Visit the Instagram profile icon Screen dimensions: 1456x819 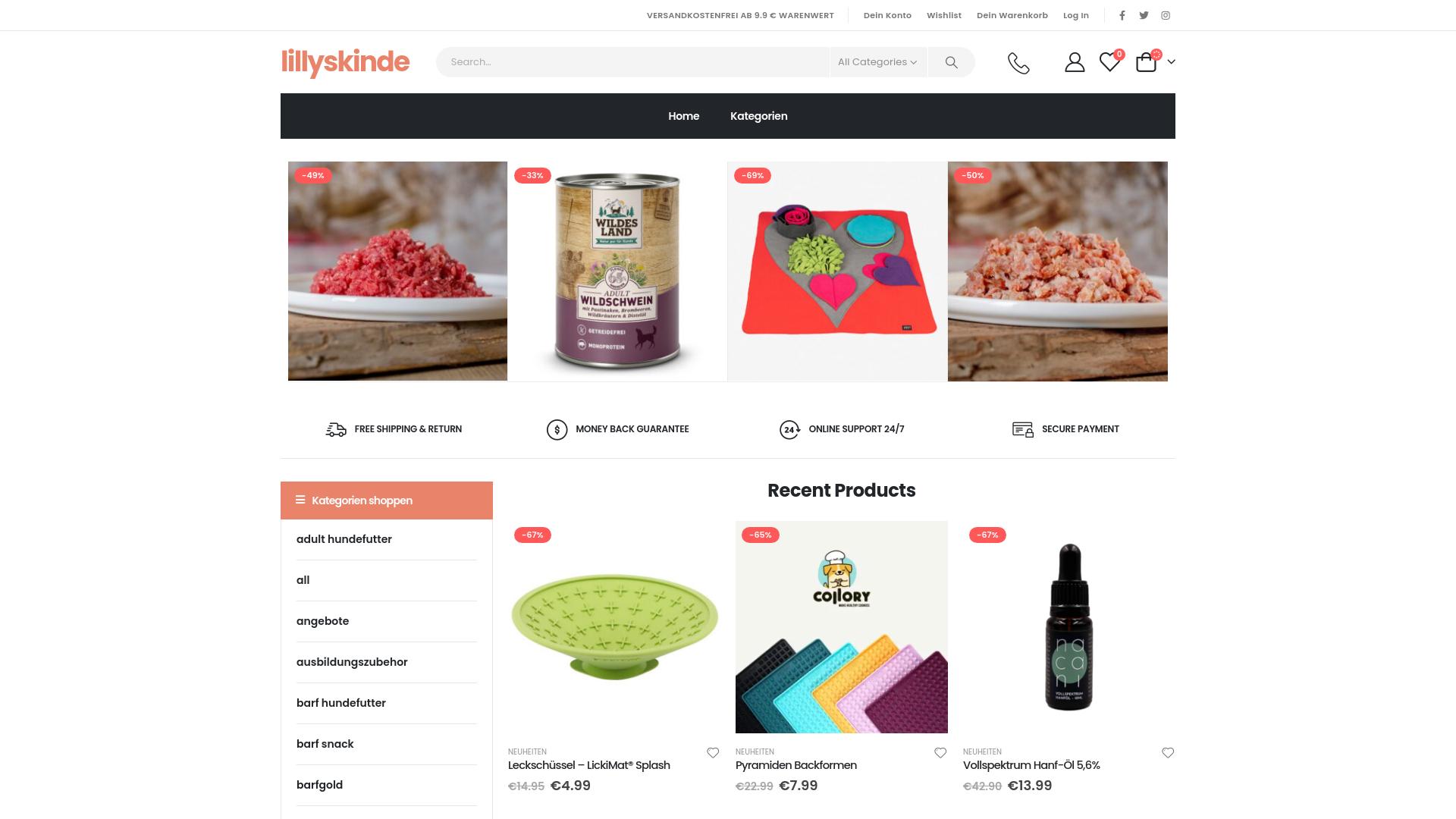[x=1166, y=15]
